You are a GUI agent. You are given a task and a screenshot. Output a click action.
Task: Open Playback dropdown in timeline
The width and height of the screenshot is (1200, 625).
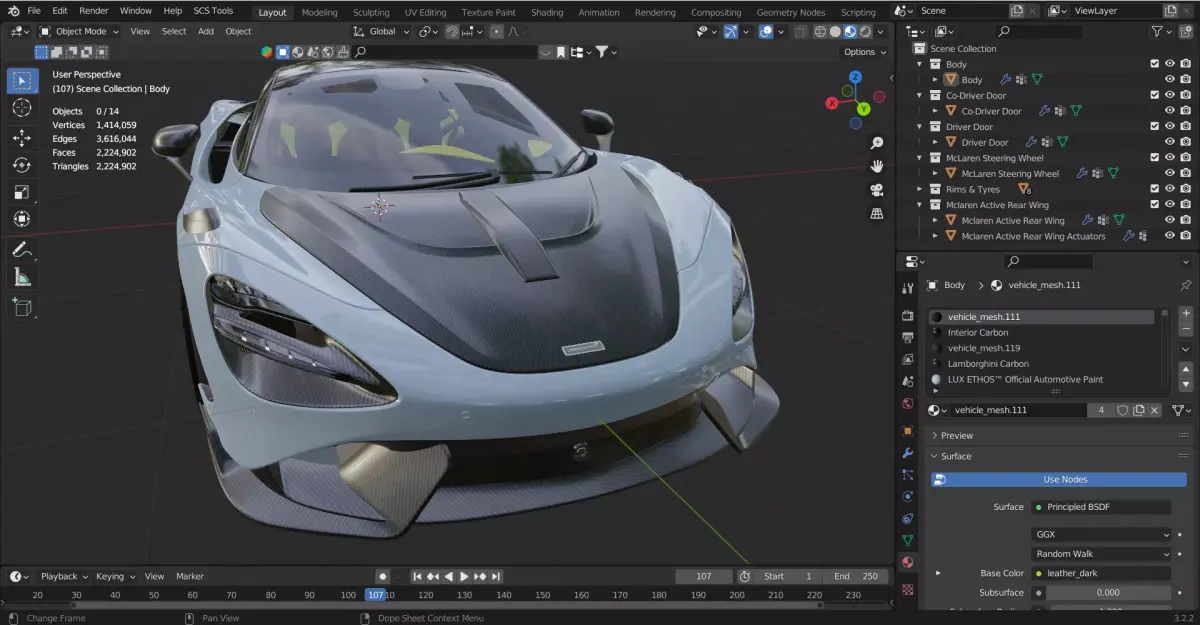pos(63,576)
